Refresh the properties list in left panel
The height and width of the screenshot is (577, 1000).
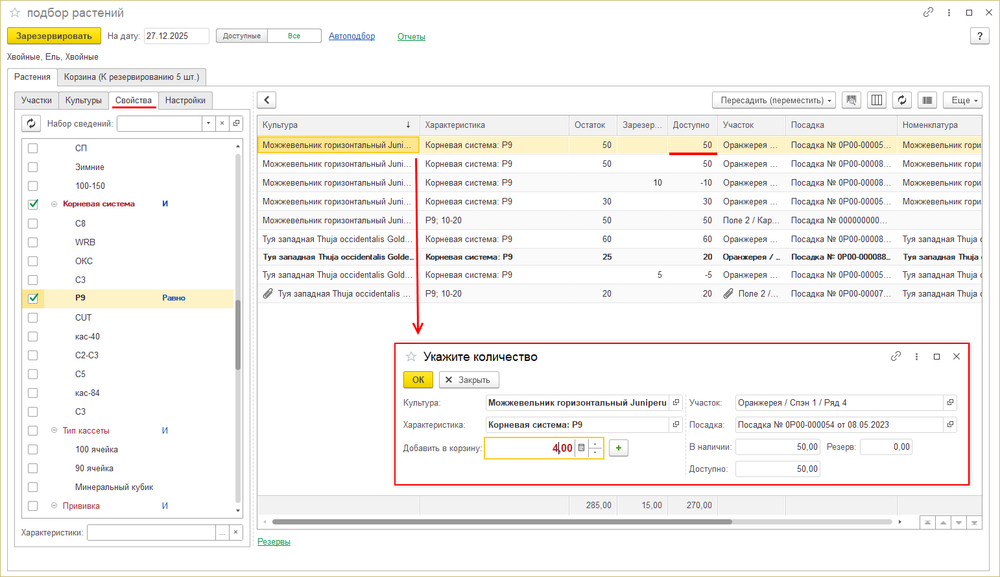click(31, 123)
